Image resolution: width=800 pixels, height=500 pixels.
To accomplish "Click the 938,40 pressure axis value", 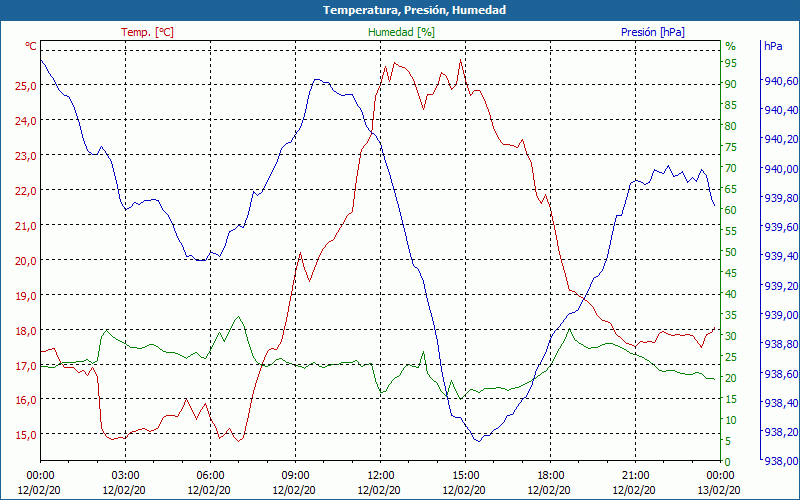I will click(x=782, y=404).
